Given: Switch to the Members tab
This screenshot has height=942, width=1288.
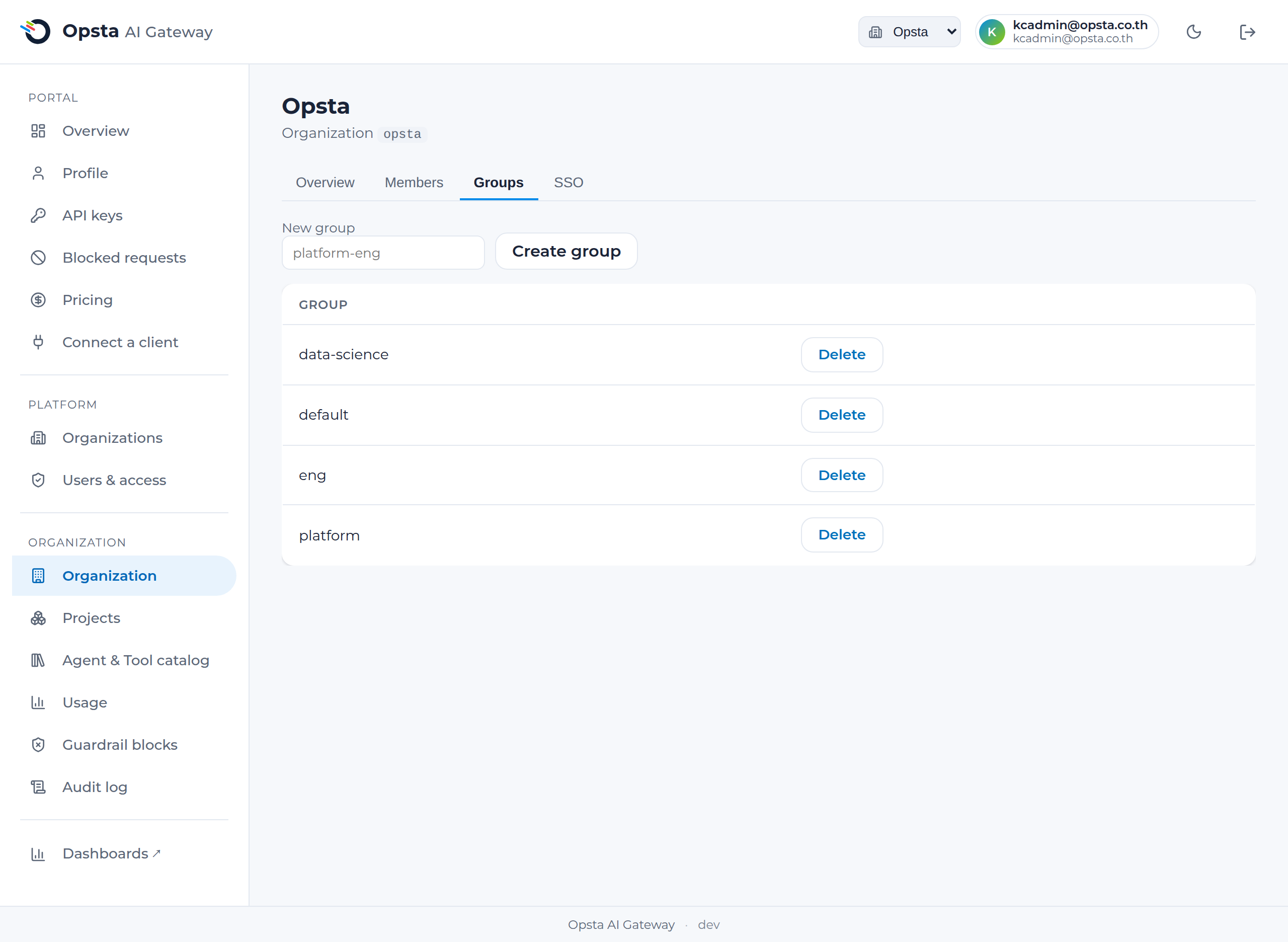Looking at the screenshot, I should click(x=414, y=183).
